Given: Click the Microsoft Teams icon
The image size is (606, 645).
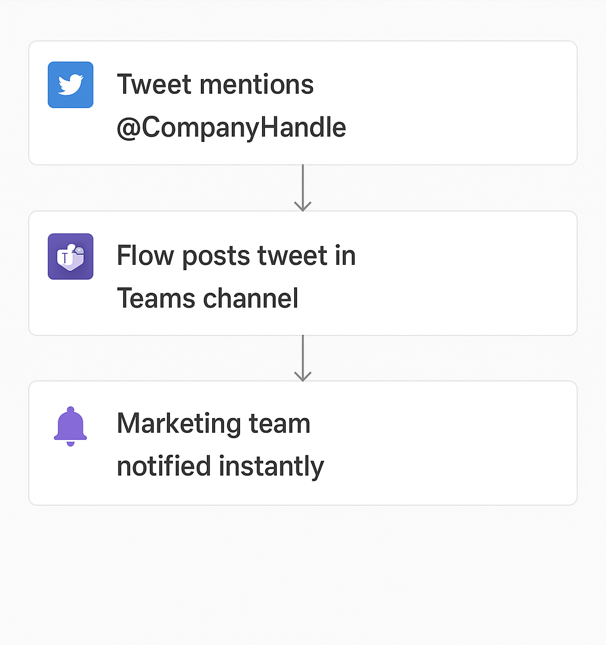Looking at the screenshot, I should (x=71, y=256).
